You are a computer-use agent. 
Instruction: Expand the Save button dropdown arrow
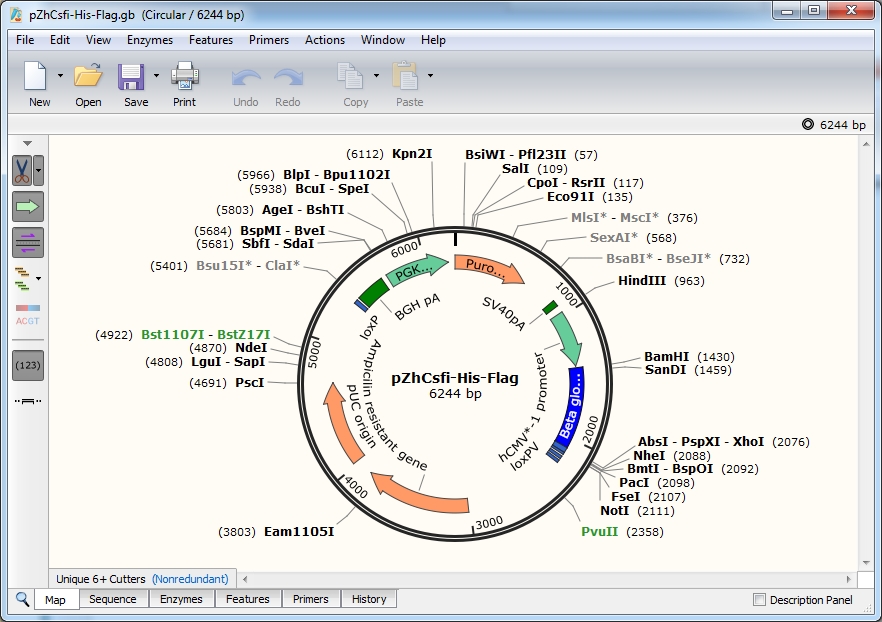coord(156,76)
